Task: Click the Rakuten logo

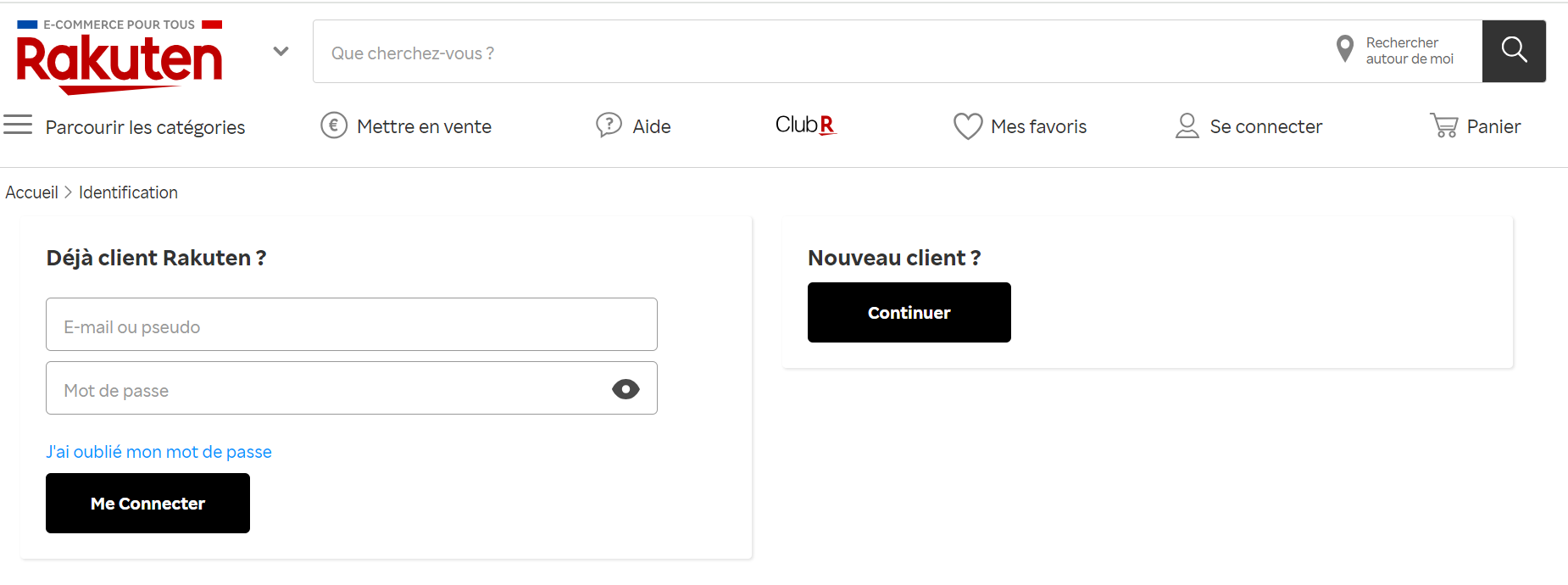Action: point(120,64)
